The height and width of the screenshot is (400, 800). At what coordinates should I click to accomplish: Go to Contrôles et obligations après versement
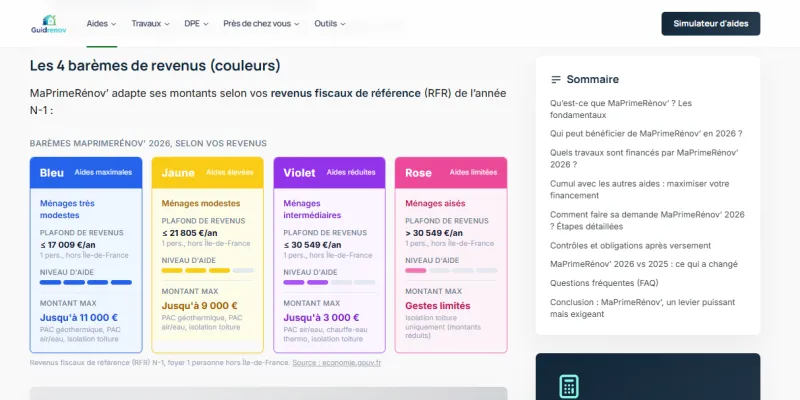(x=631, y=245)
